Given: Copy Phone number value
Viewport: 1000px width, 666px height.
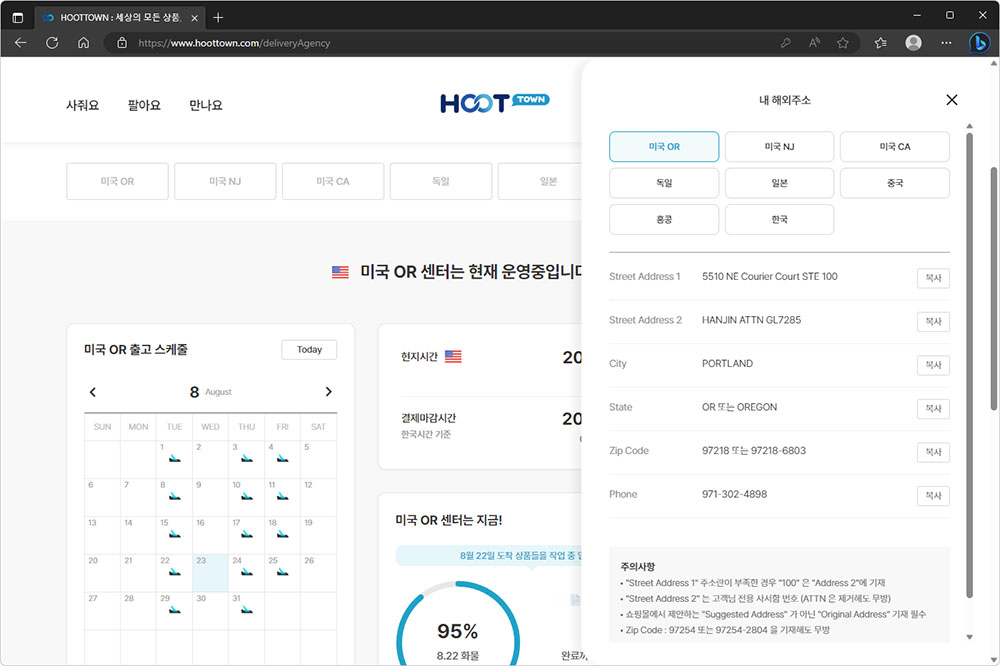Looking at the screenshot, I should coord(933,496).
